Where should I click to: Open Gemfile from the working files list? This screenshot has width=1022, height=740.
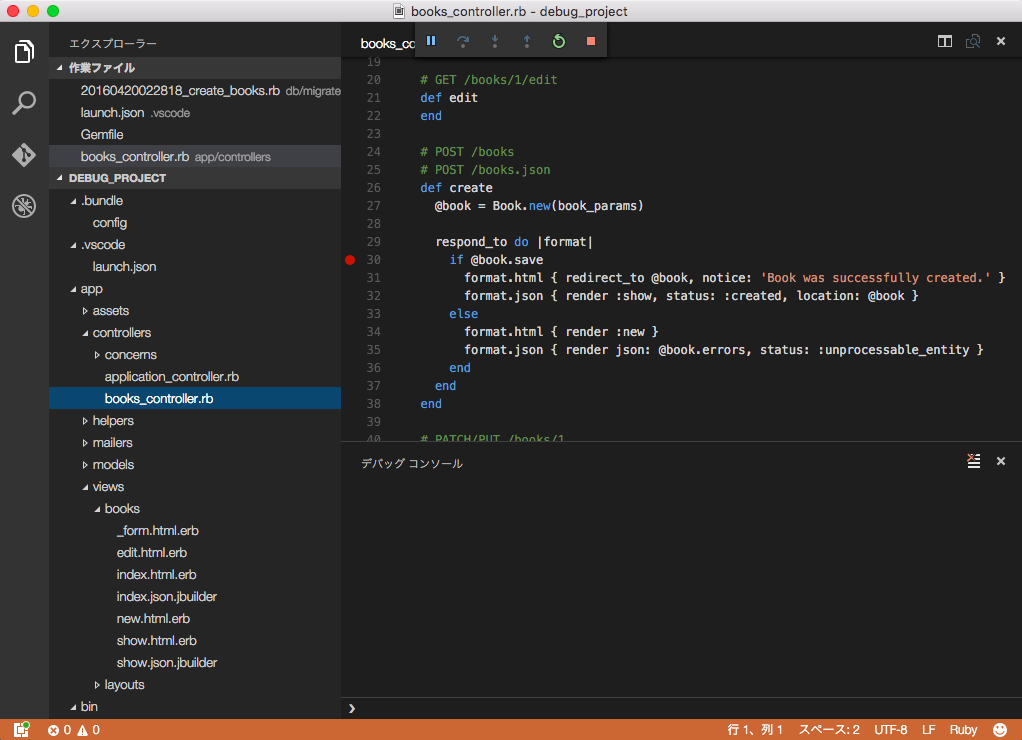pyautogui.click(x=103, y=134)
